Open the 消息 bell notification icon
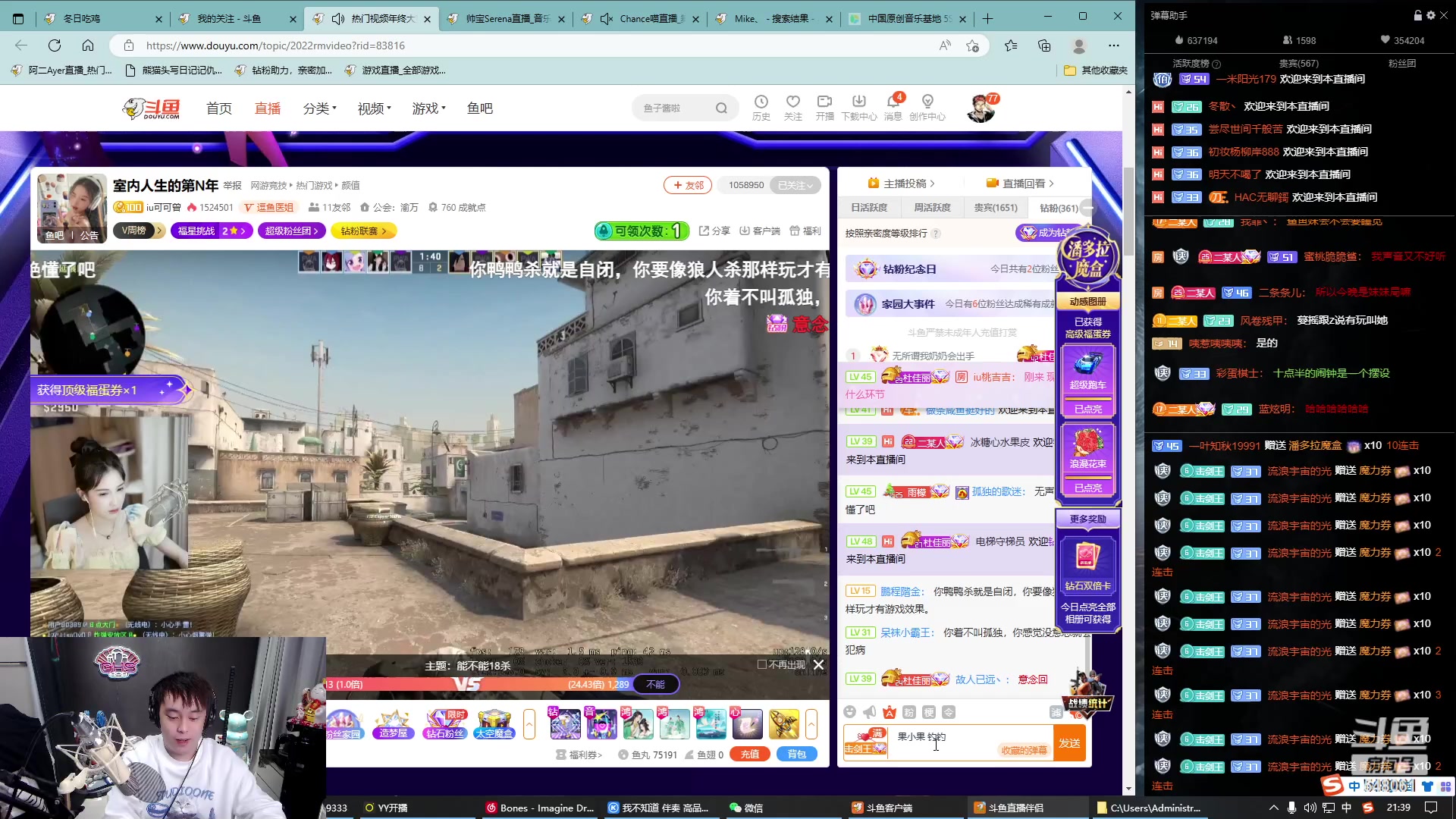The width and height of the screenshot is (1456, 819). pyautogui.click(x=893, y=107)
